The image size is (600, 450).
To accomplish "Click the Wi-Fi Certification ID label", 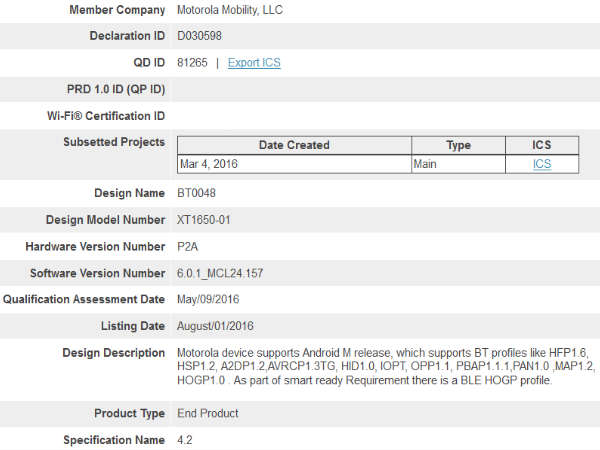I will pos(106,116).
